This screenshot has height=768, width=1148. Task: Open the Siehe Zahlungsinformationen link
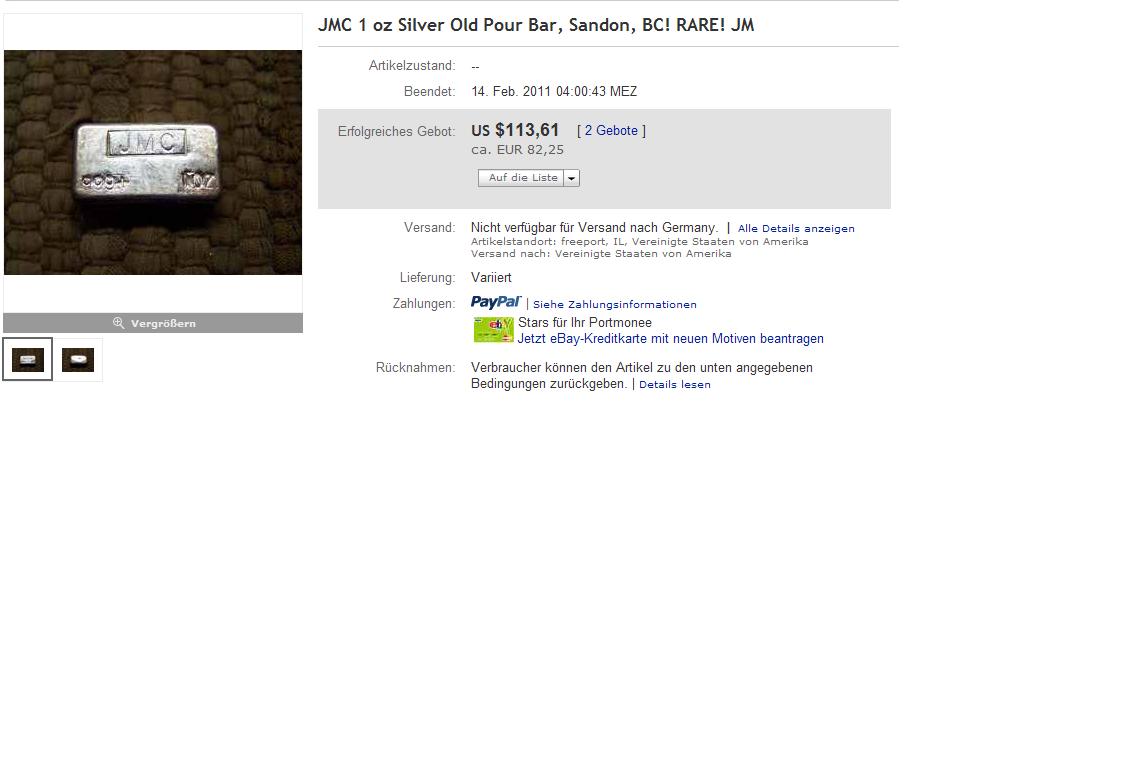(x=615, y=305)
